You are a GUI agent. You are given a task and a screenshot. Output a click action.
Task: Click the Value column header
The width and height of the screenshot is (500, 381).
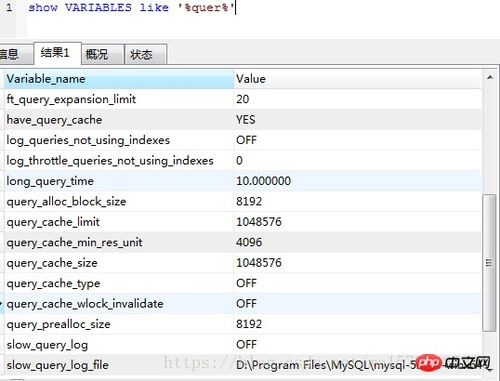tap(358, 79)
